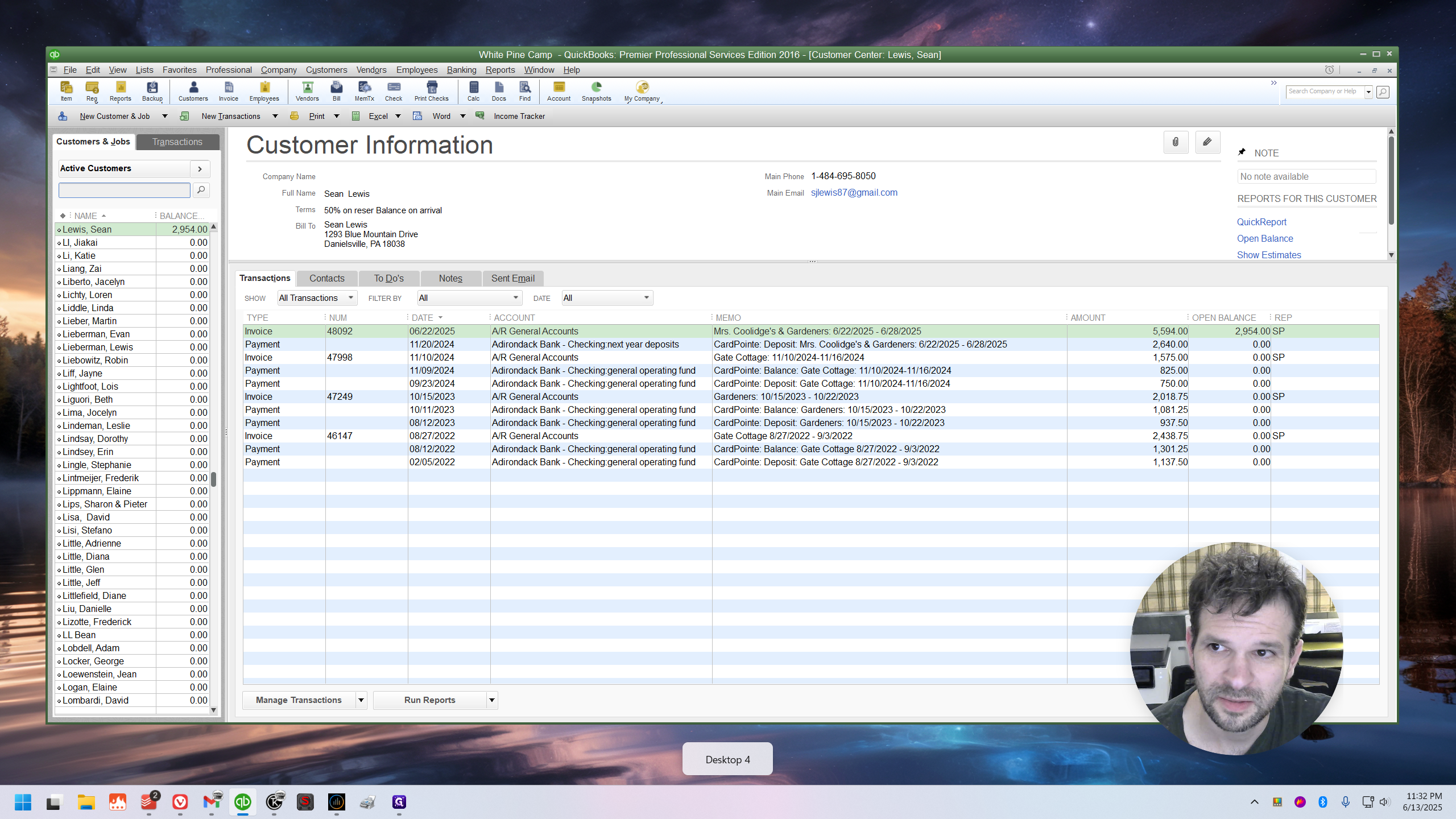Image resolution: width=1456 pixels, height=819 pixels.
Task: Open the MemTx memorized transactions icon
Action: (x=364, y=91)
